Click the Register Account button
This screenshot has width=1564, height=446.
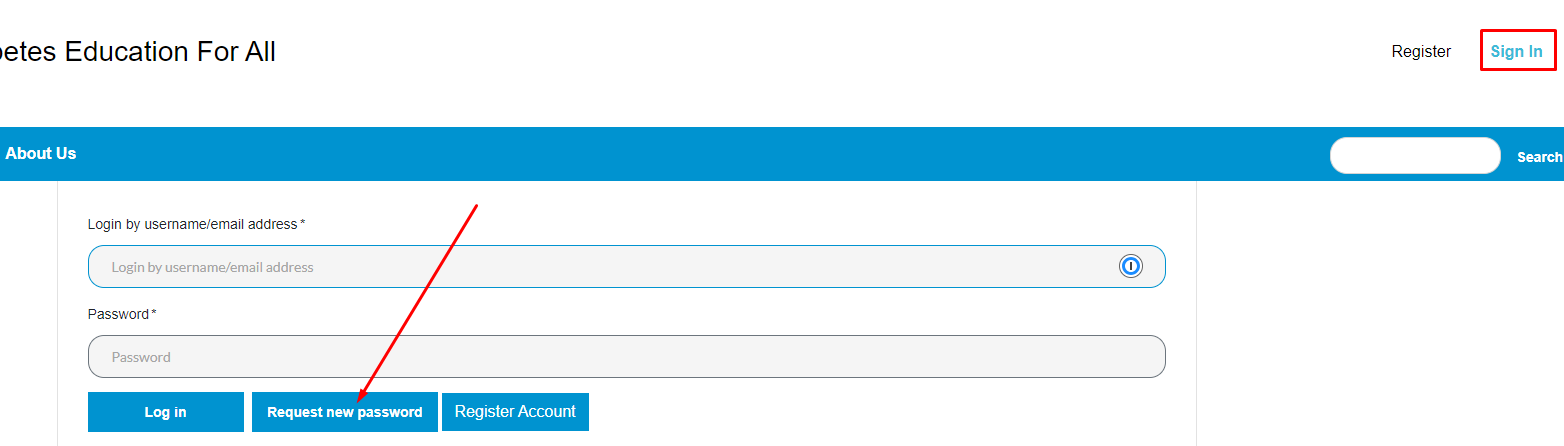pyautogui.click(x=515, y=412)
